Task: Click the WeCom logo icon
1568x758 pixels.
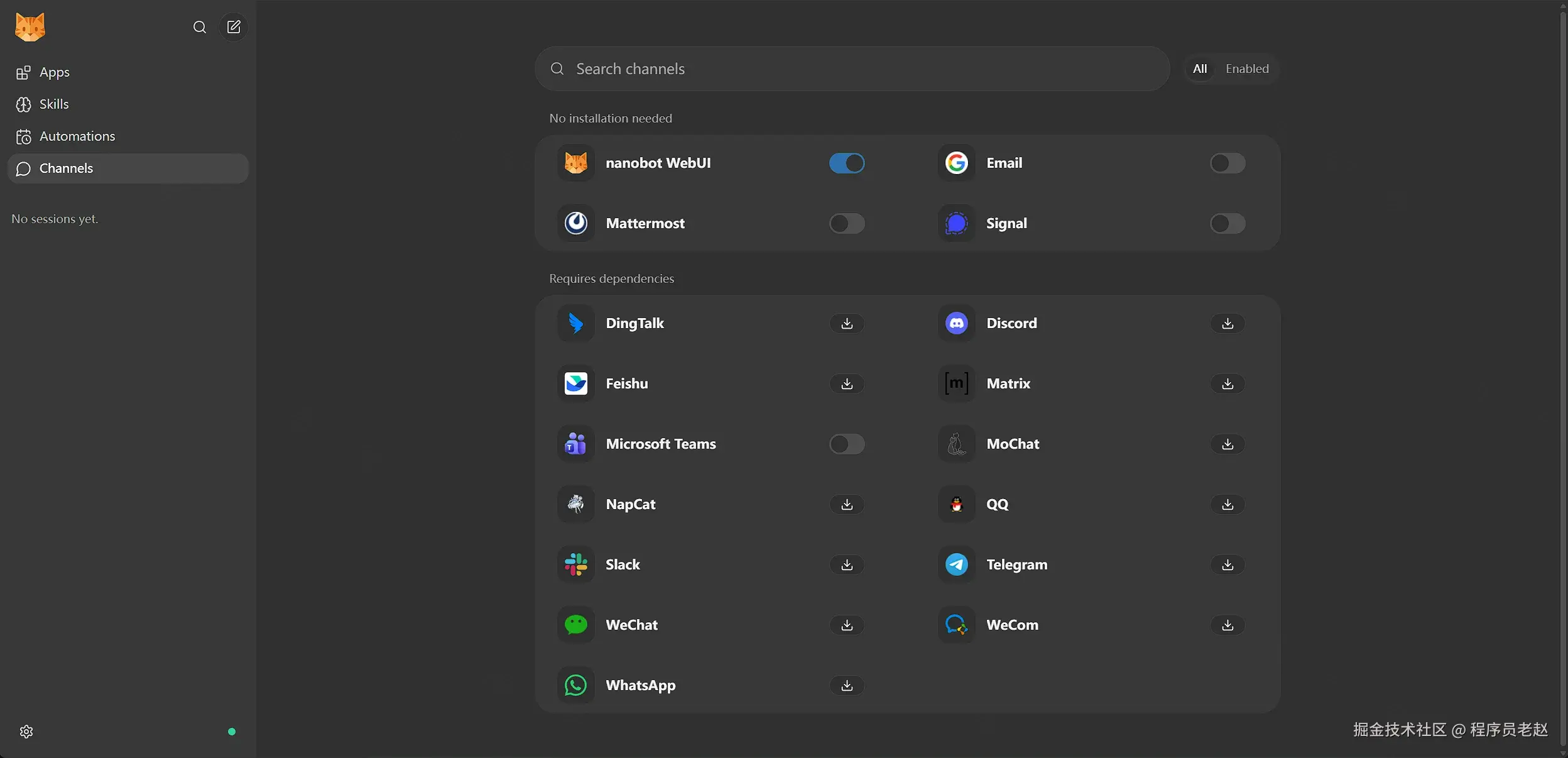Action: pyautogui.click(x=957, y=625)
